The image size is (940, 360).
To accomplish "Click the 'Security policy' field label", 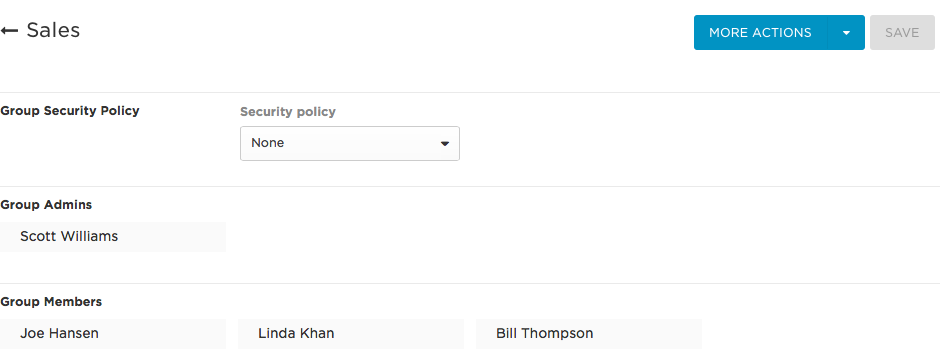I will click(x=288, y=112).
